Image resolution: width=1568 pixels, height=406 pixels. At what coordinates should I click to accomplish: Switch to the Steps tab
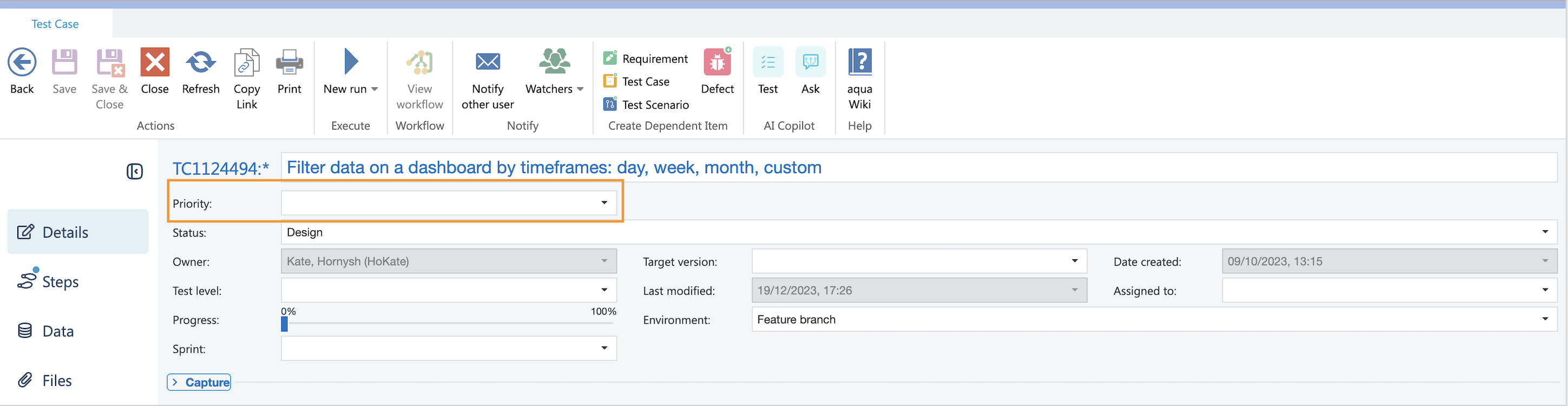click(x=59, y=281)
